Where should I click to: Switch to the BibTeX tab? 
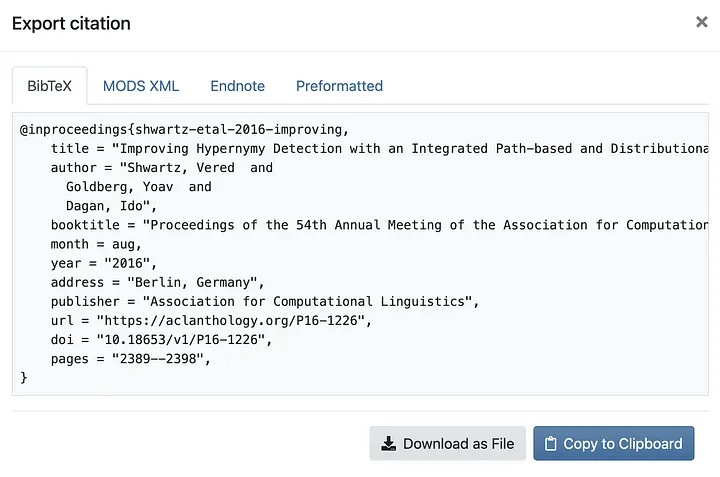pos(49,86)
